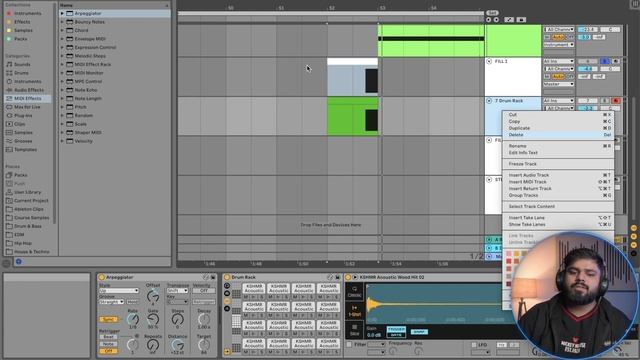This screenshot has width=640, height=360.
Task: Click the Retrigger Note button
Action: click(108, 344)
